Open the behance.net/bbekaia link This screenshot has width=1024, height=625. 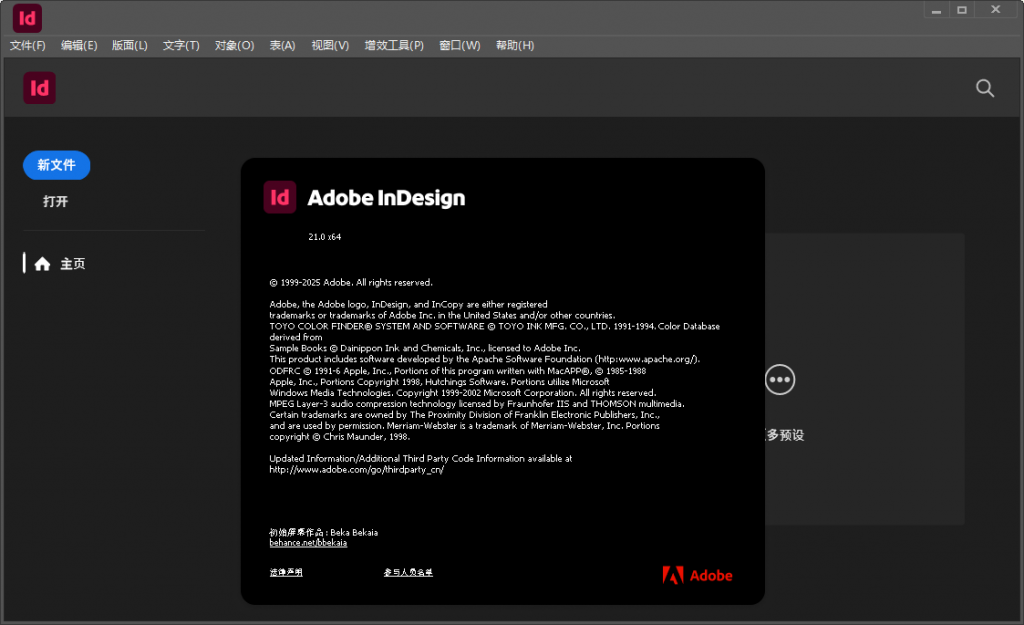click(x=308, y=543)
